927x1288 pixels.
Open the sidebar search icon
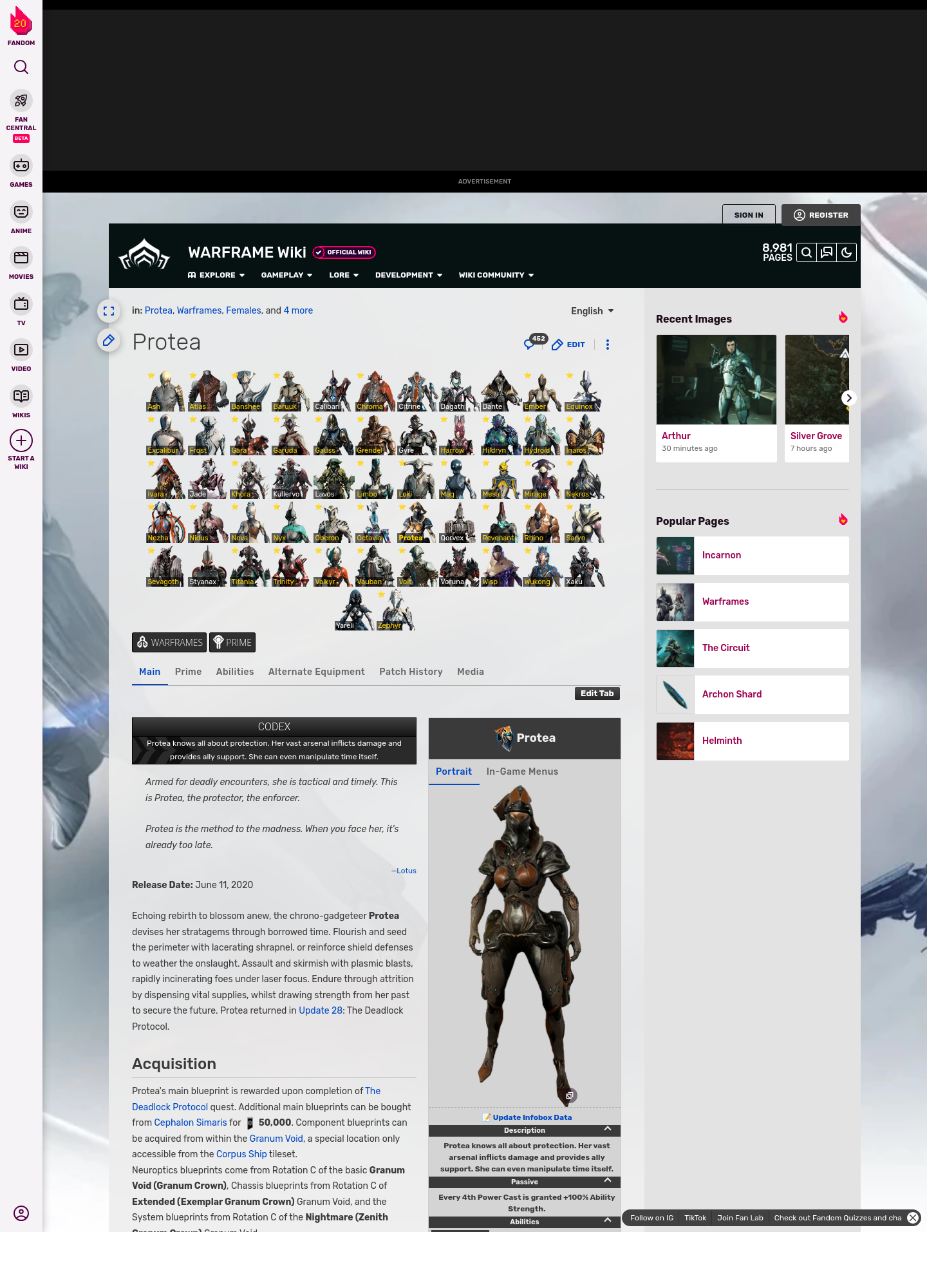click(21, 67)
